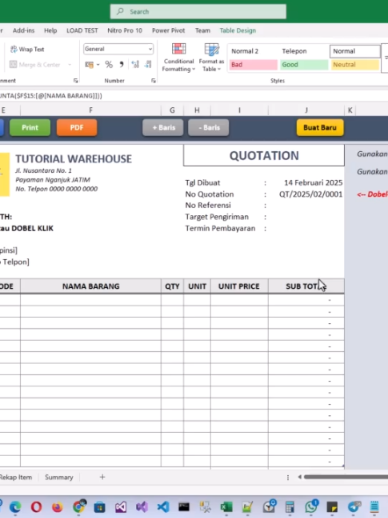Viewport: 388px width, 518px height.
Task: Apply the Good cell style
Action: click(x=304, y=65)
